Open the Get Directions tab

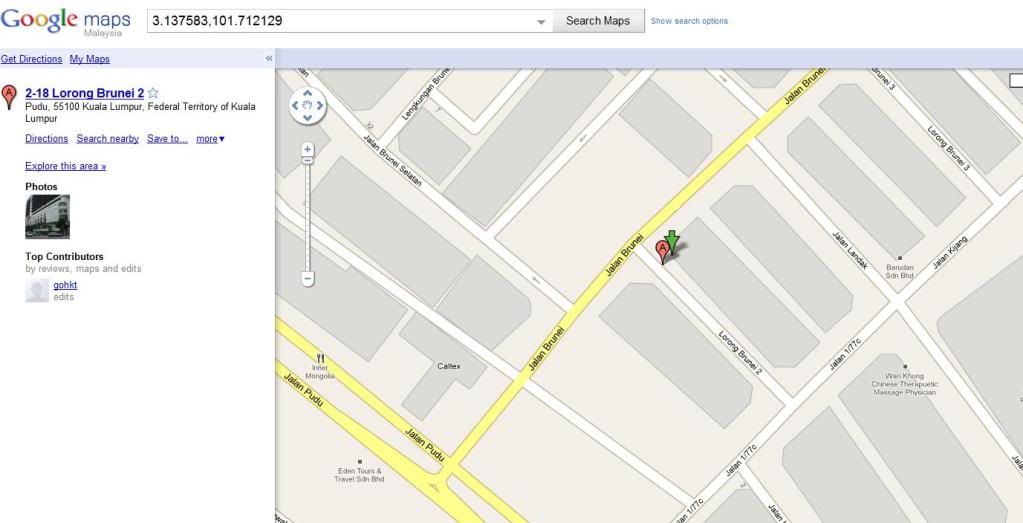(31, 59)
